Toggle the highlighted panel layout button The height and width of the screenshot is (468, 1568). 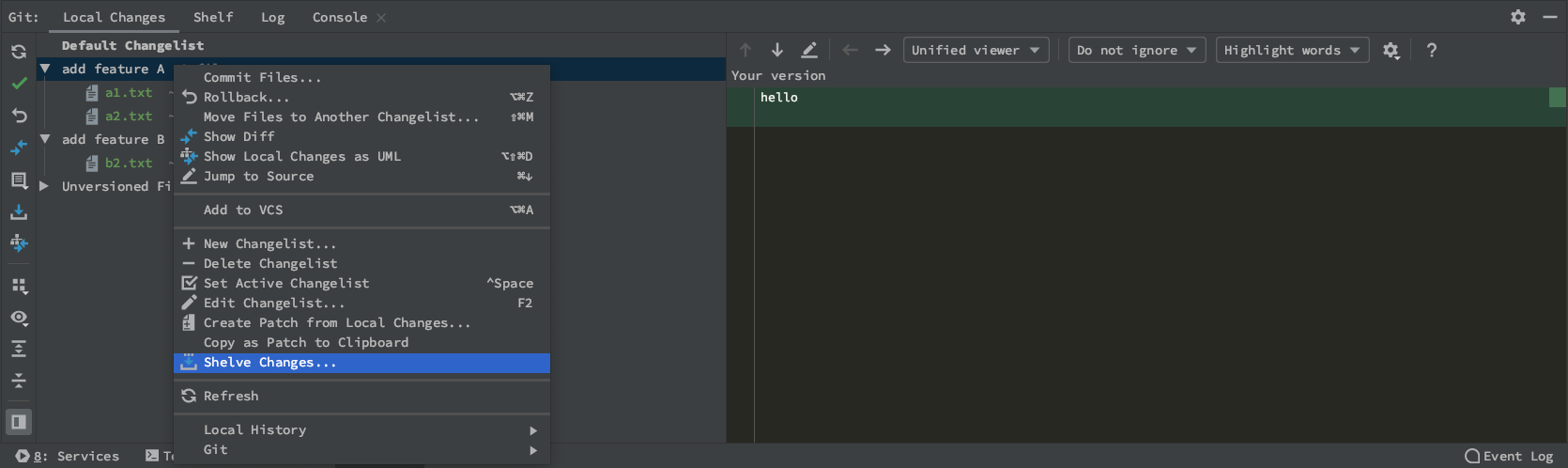pyautogui.click(x=19, y=422)
